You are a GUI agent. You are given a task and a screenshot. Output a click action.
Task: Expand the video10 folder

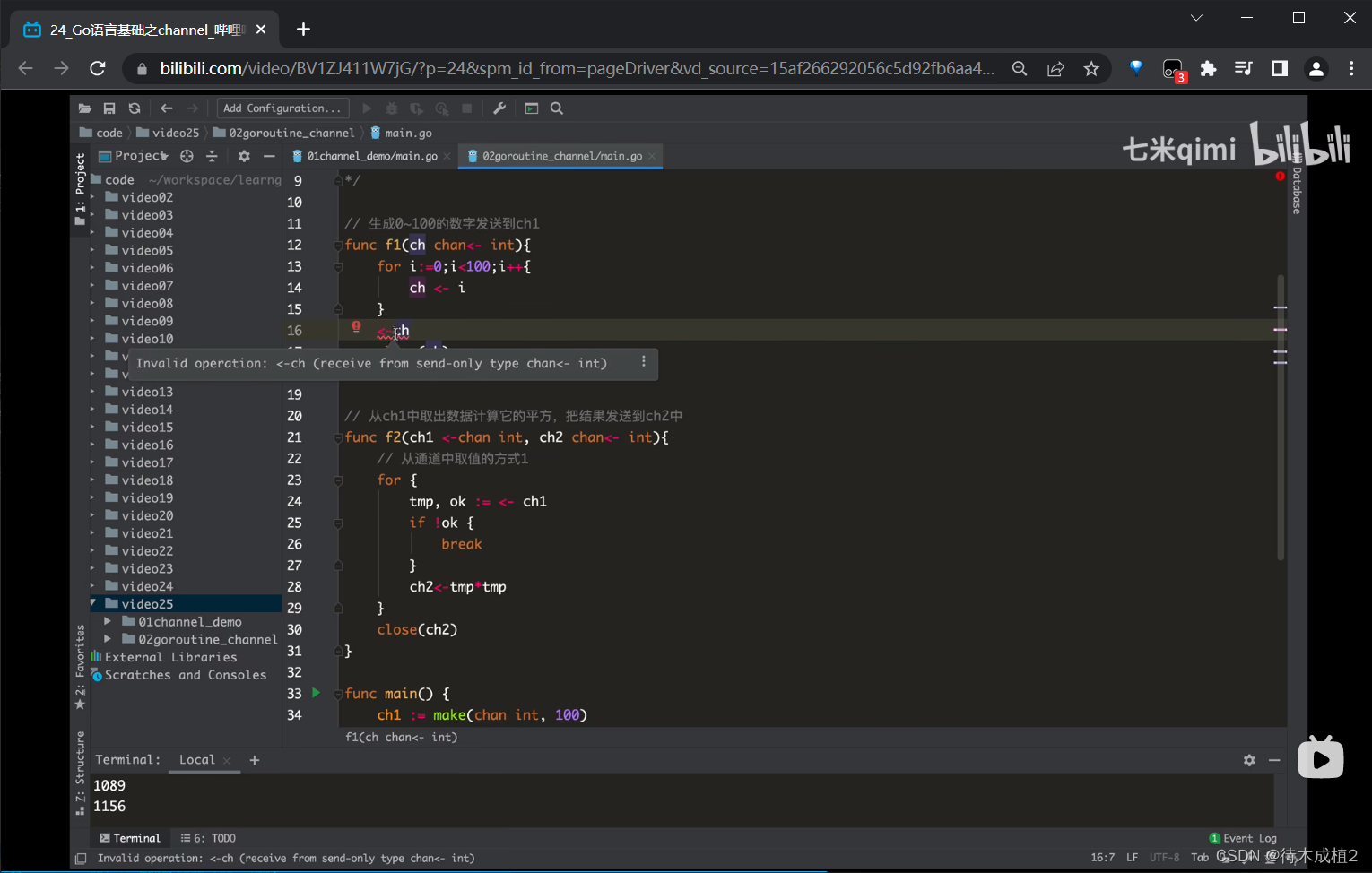[92, 339]
